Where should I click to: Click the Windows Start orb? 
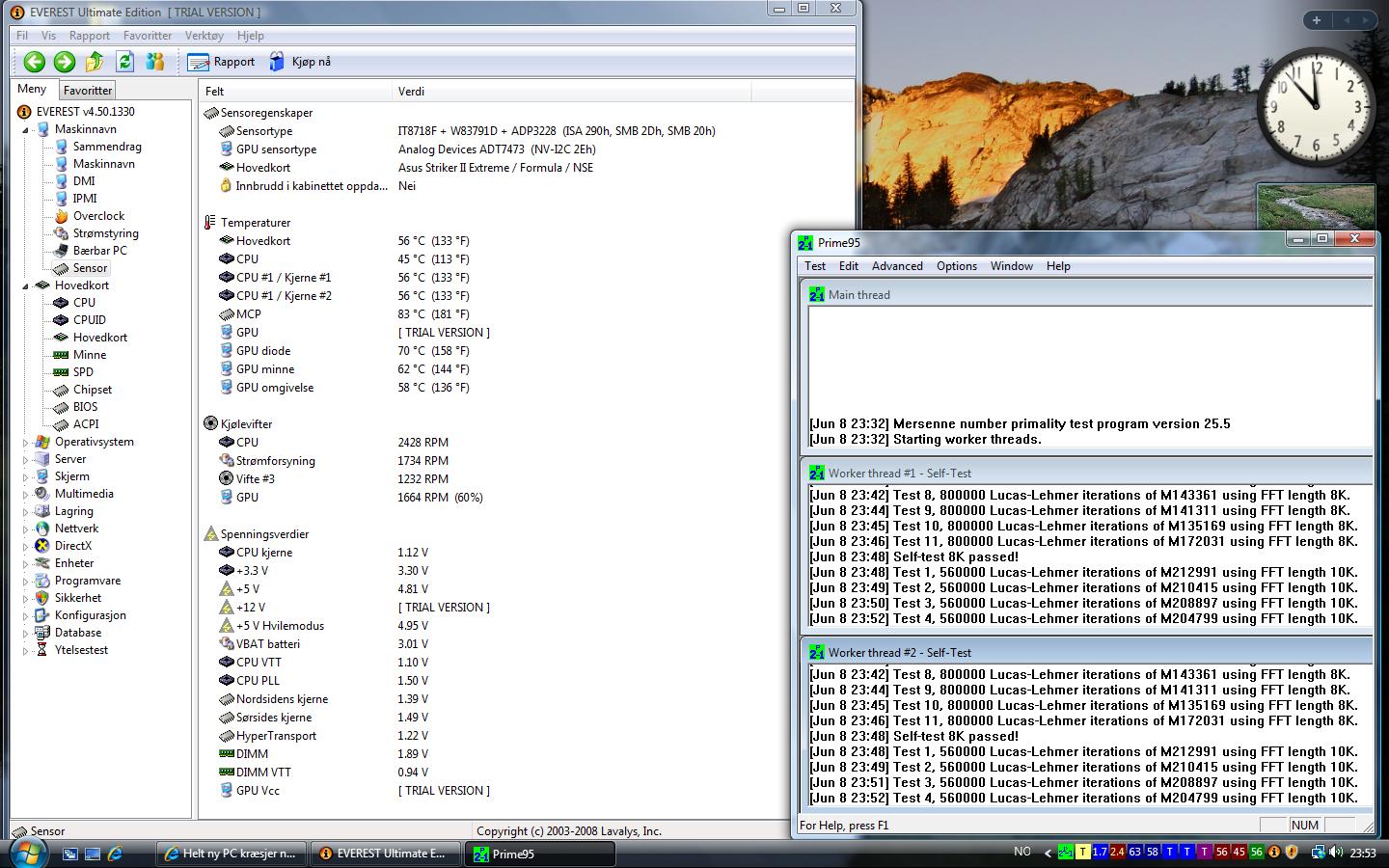tap(26, 853)
